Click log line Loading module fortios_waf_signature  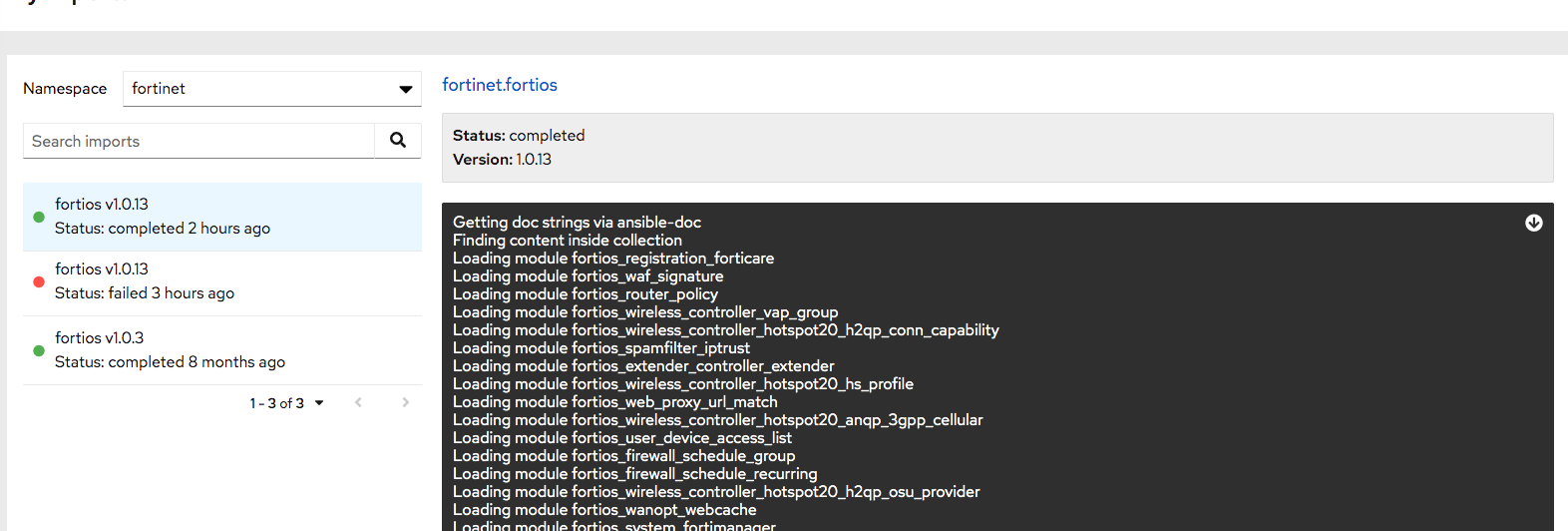(x=588, y=276)
